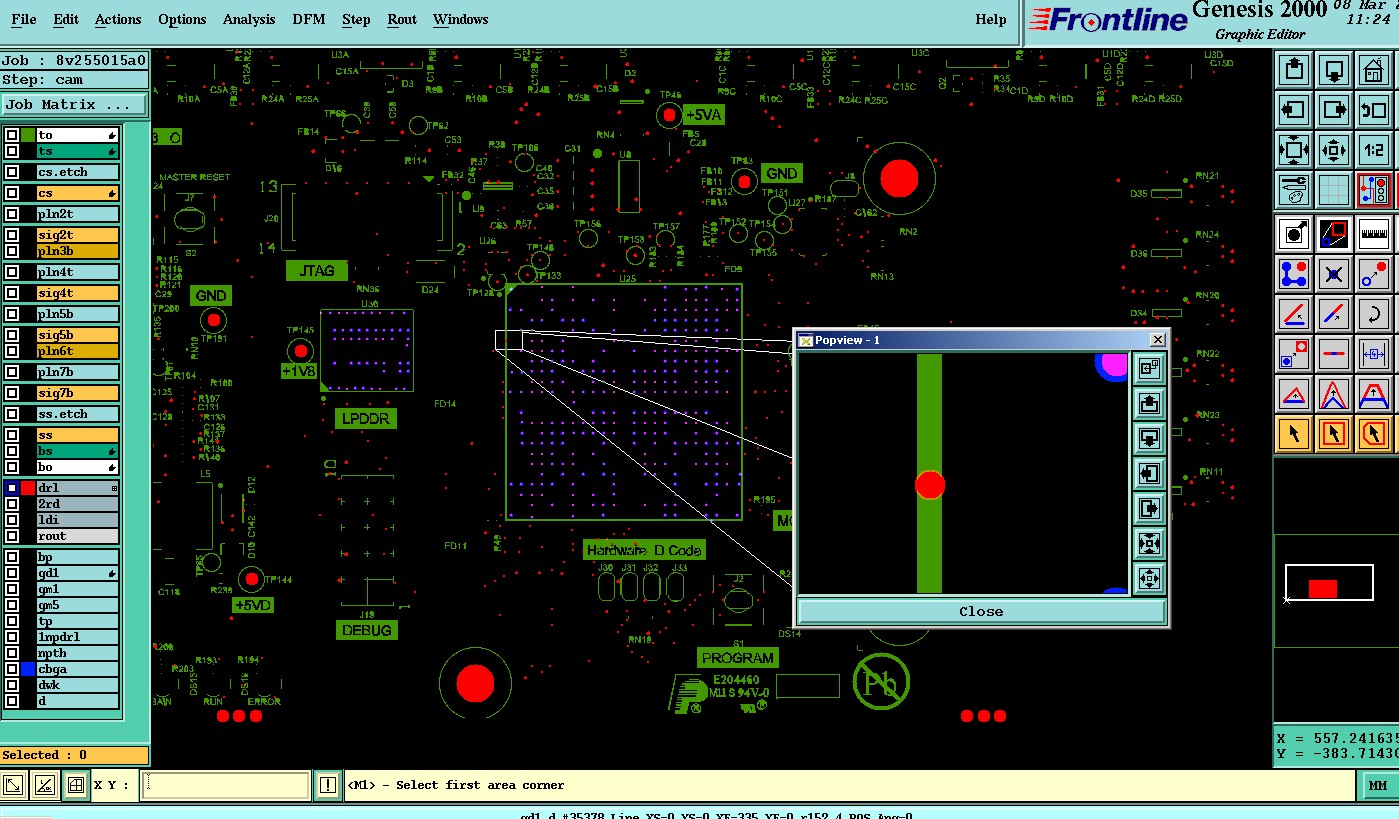This screenshot has height=819, width=1399.
Task: Click the X Y coordinate input field
Action: (x=225, y=785)
